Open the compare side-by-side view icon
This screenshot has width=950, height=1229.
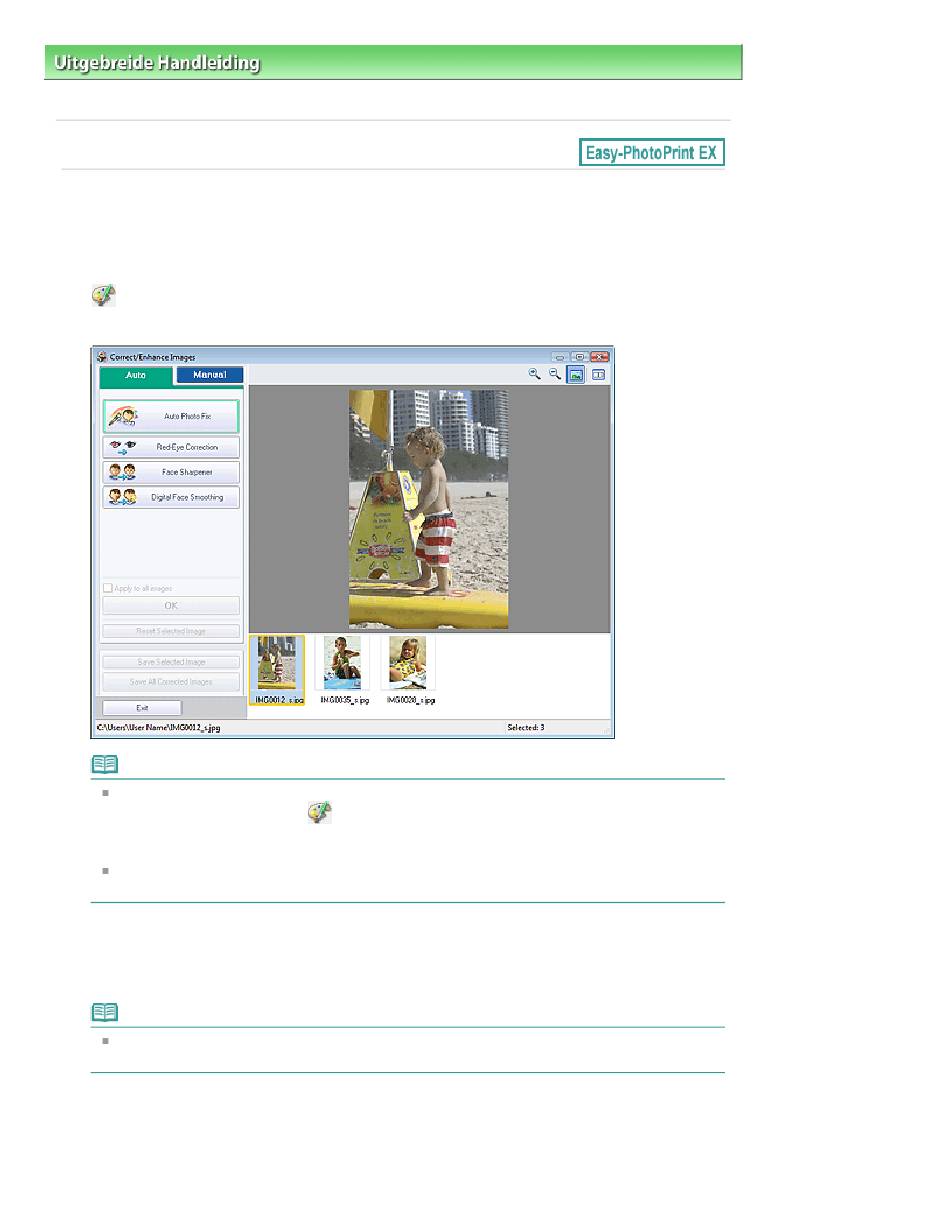[599, 374]
